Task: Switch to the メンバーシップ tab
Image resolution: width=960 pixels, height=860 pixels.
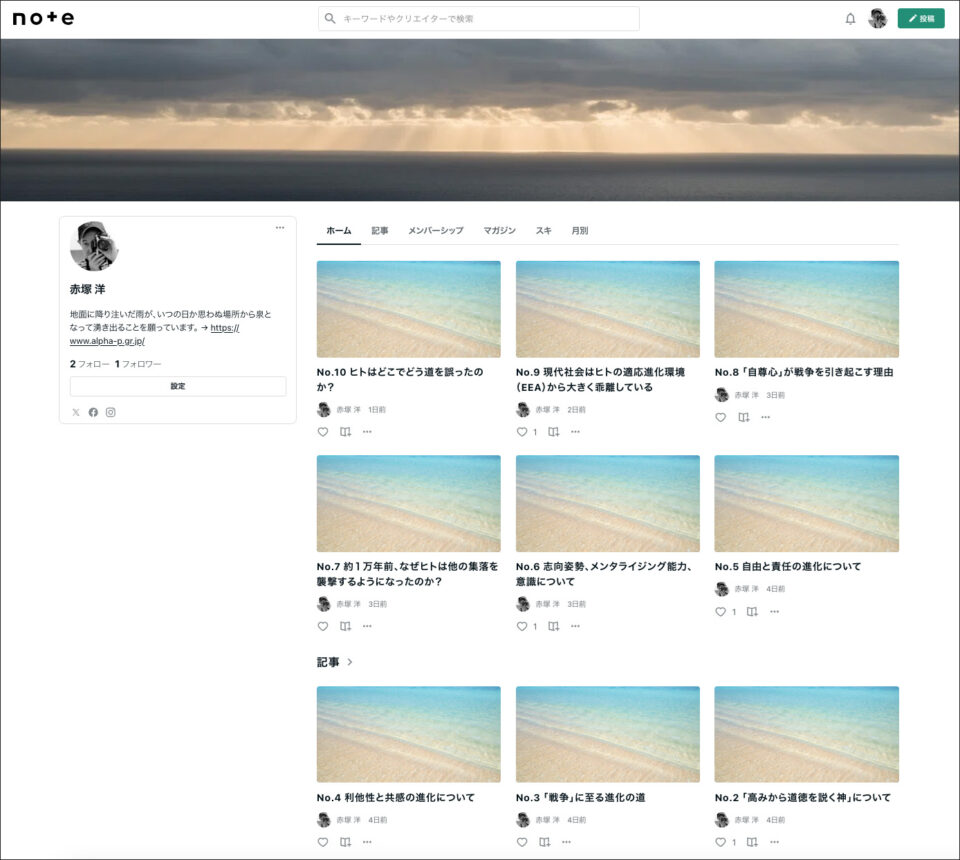Action: [x=435, y=231]
